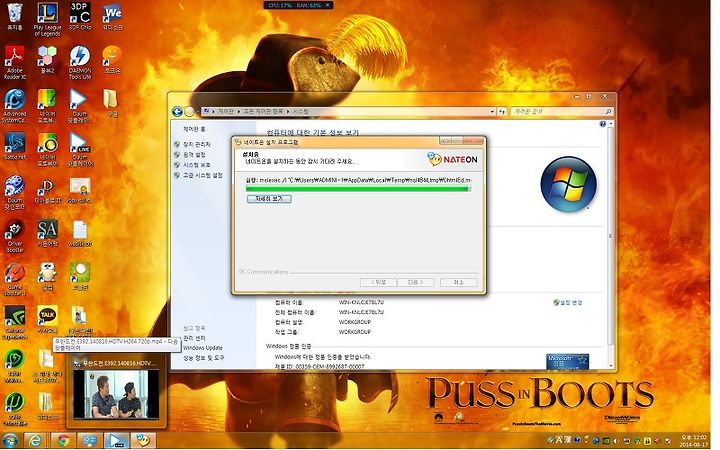The height and width of the screenshot is (450, 720).
Task: Launch Play League of Legends shortcut
Action: 47,19
